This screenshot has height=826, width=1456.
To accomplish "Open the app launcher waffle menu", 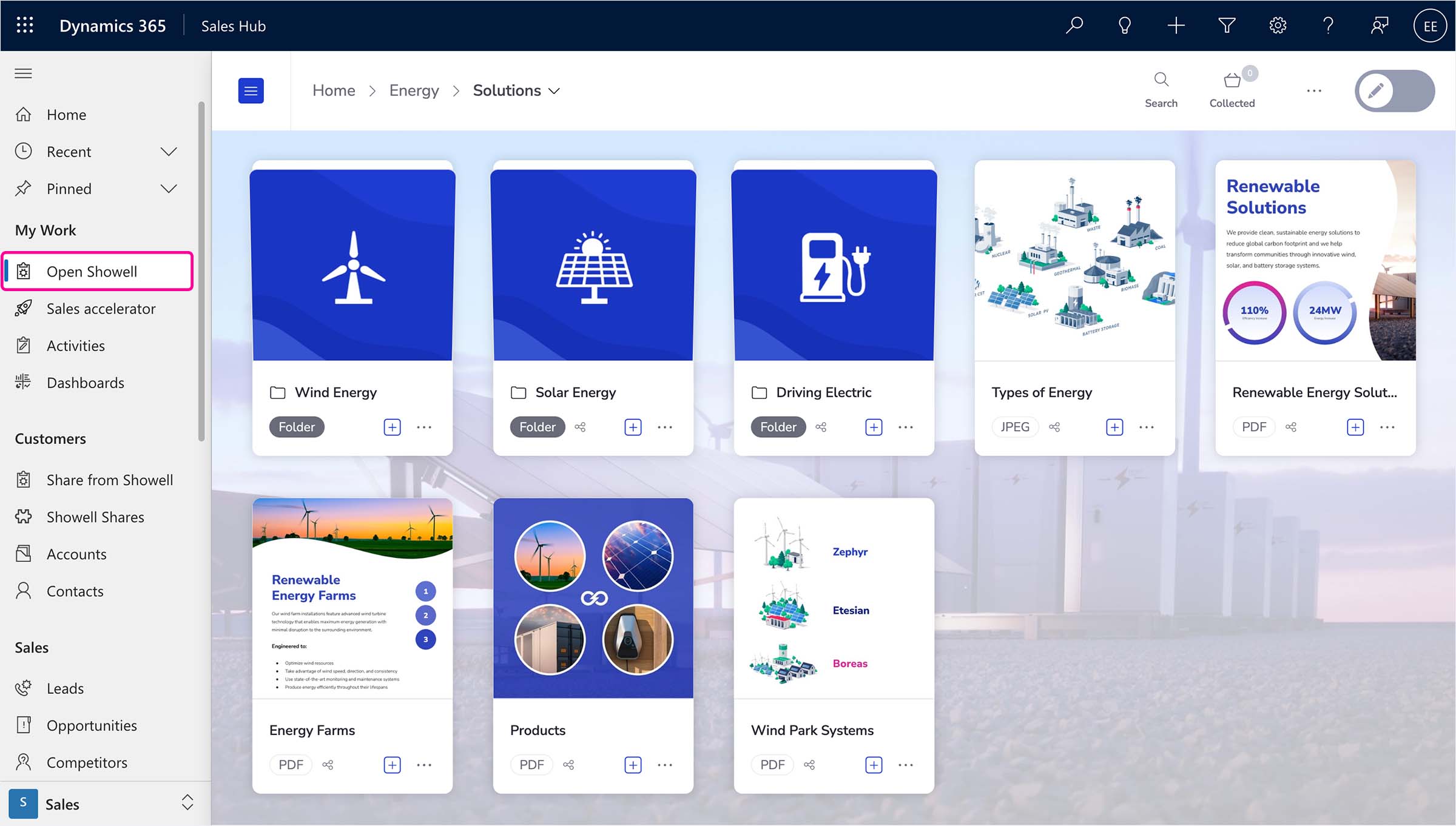I will [24, 25].
